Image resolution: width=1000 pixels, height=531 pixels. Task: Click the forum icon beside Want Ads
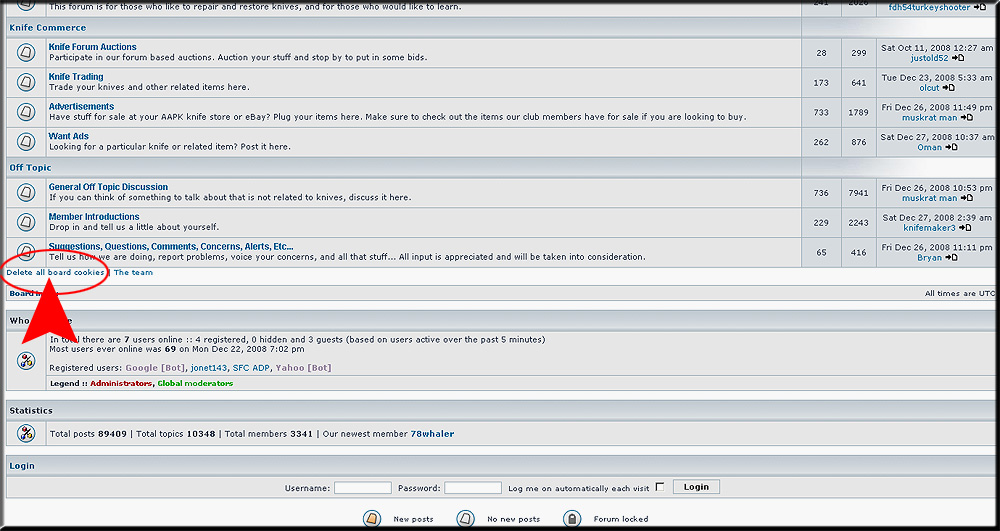(x=26, y=142)
